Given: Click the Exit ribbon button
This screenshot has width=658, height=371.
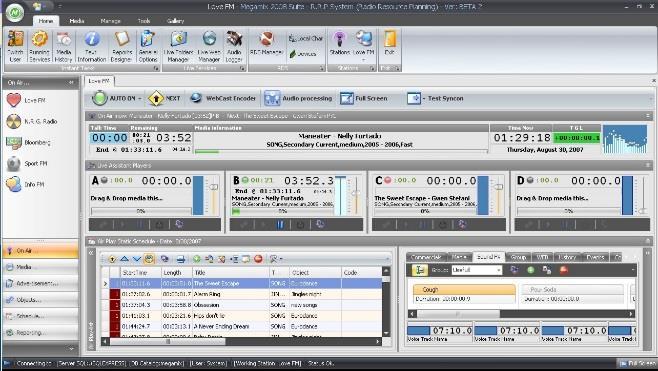Looking at the screenshot, I should click(x=389, y=44).
